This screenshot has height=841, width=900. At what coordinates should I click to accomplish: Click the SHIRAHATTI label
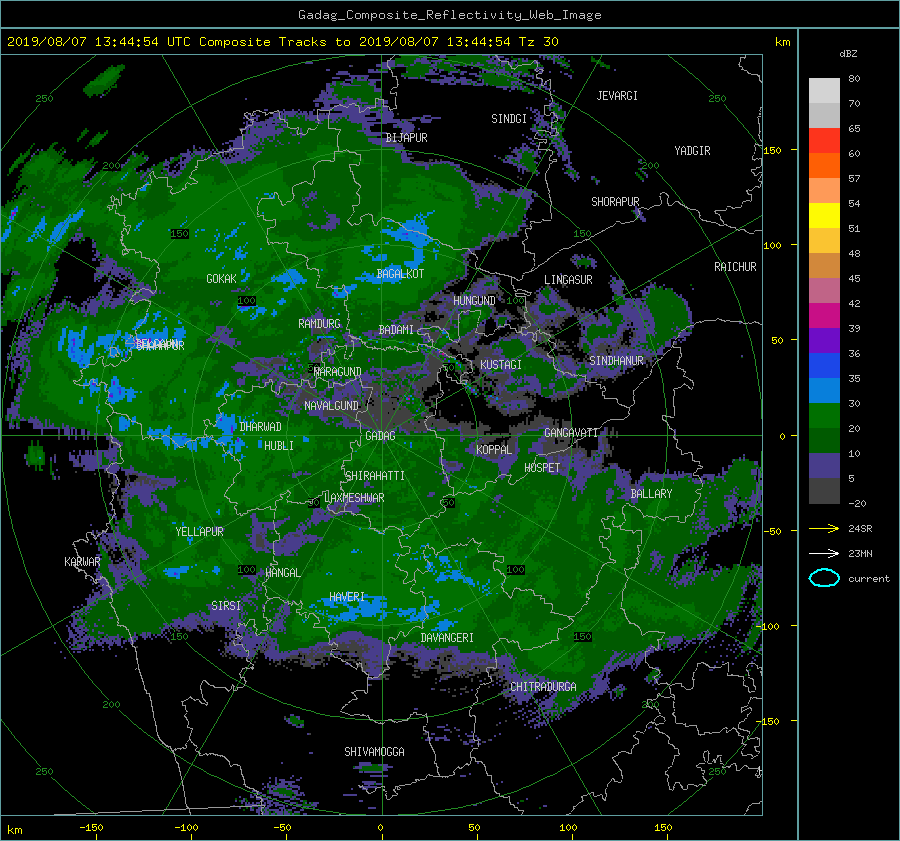click(375, 476)
